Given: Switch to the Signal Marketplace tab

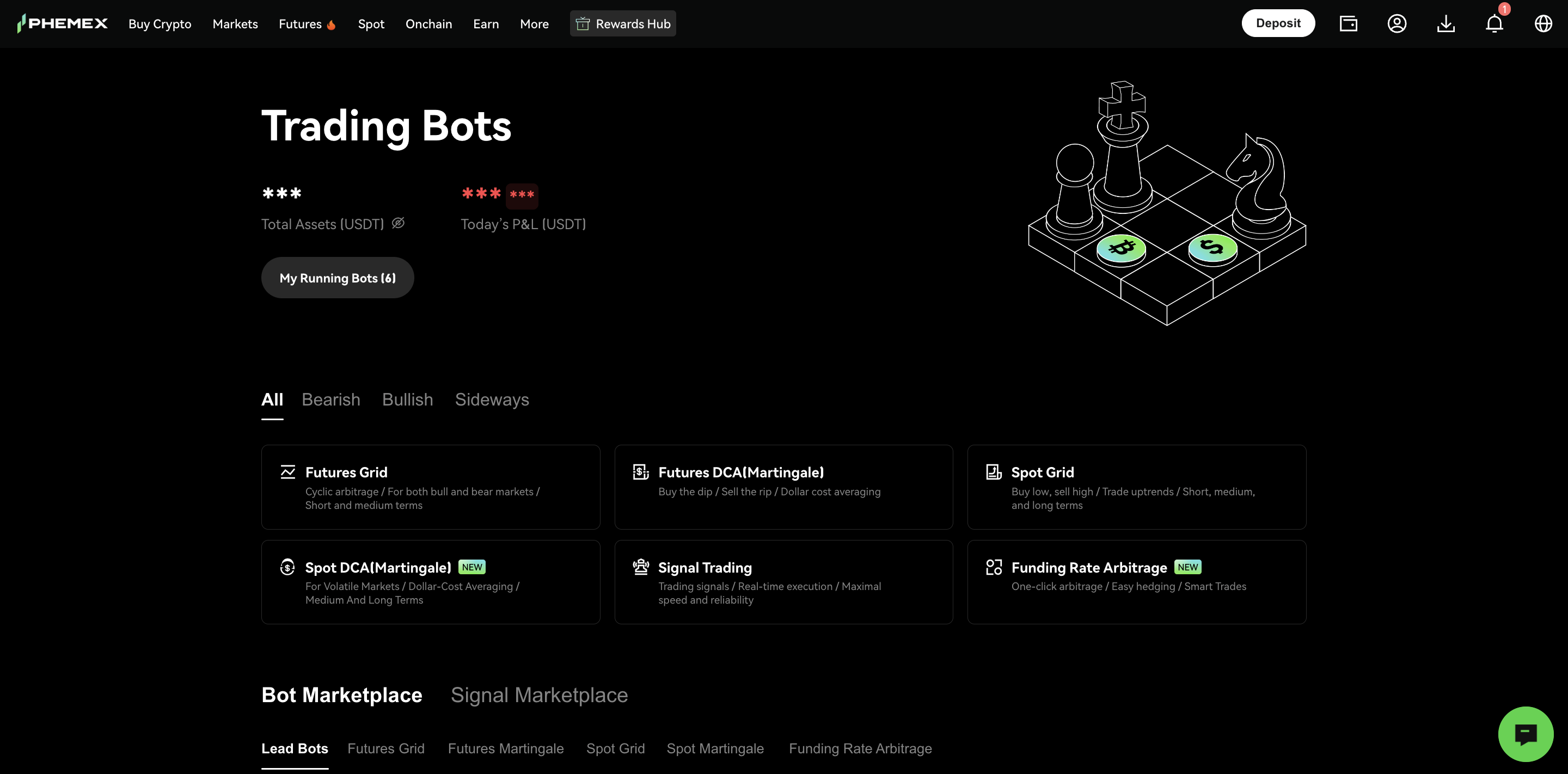Looking at the screenshot, I should [538, 695].
